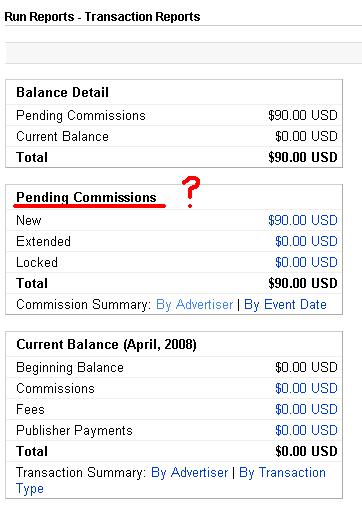
Task: Click the Balance Detail heading
Action: point(62,92)
